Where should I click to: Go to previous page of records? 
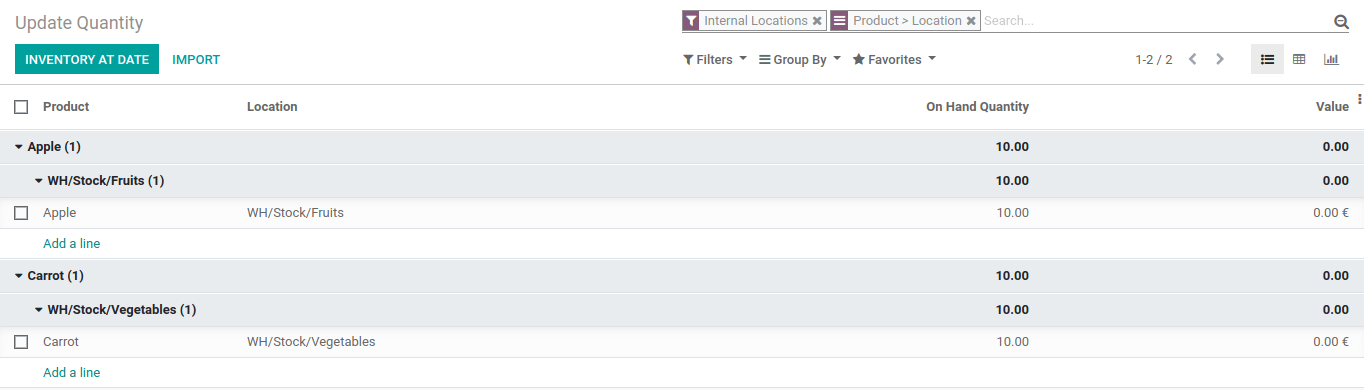(1192, 60)
